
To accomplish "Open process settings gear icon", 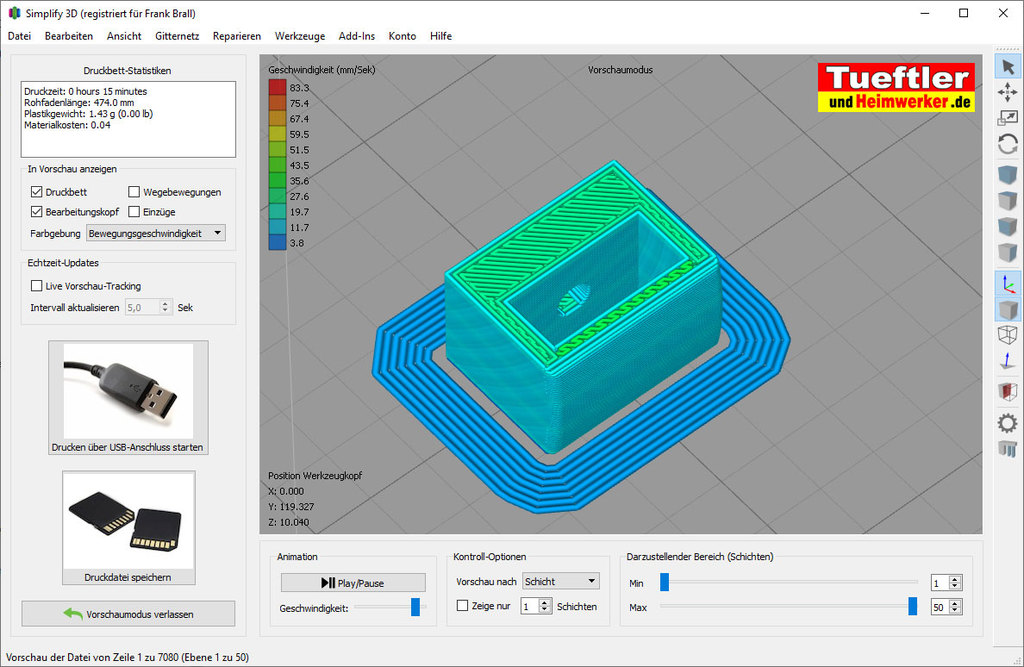I will point(1008,423).
